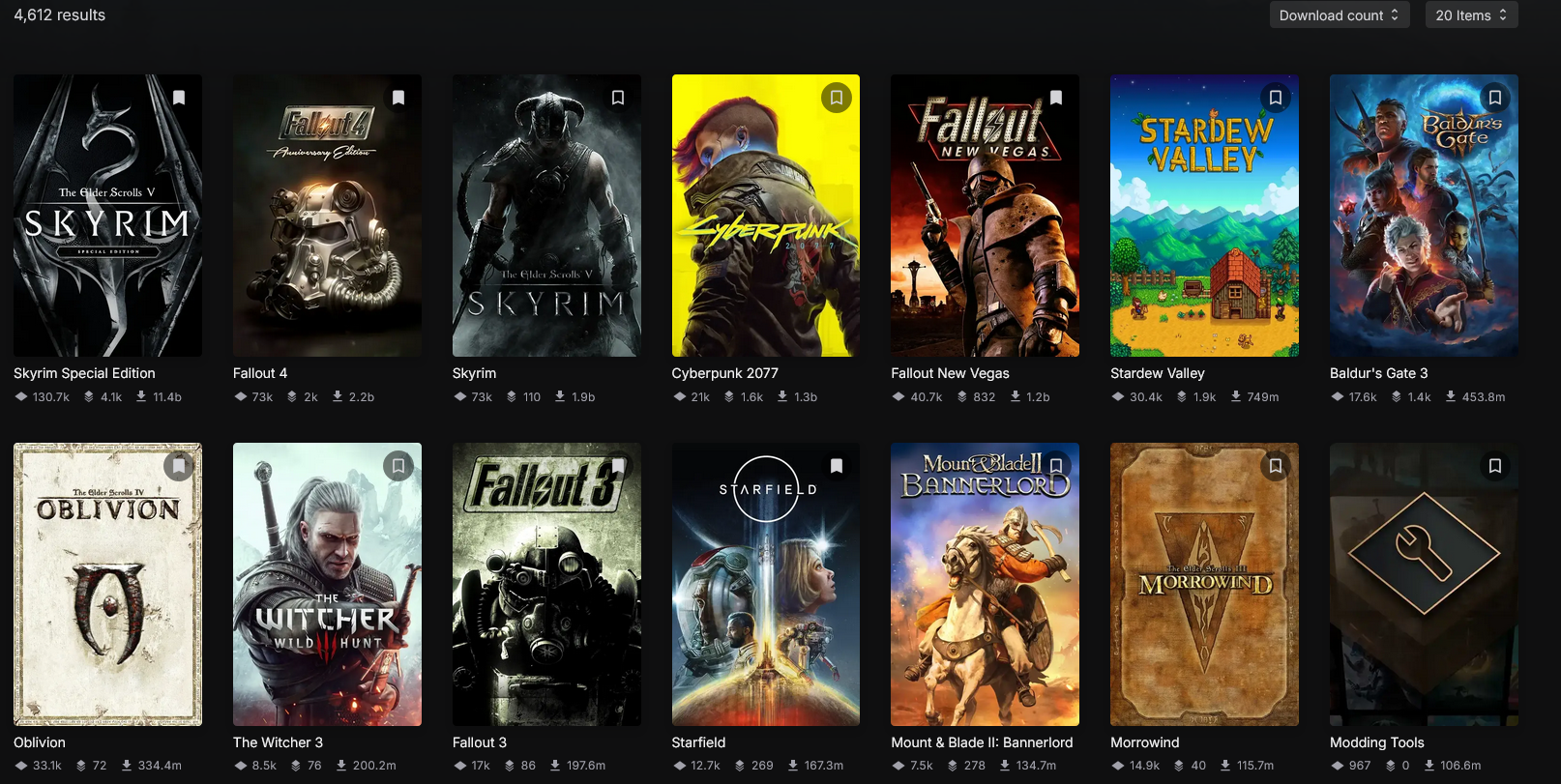Open the Download count sort dropdown
Viewport: 1561px width, 784px height.
[1340, 15]
